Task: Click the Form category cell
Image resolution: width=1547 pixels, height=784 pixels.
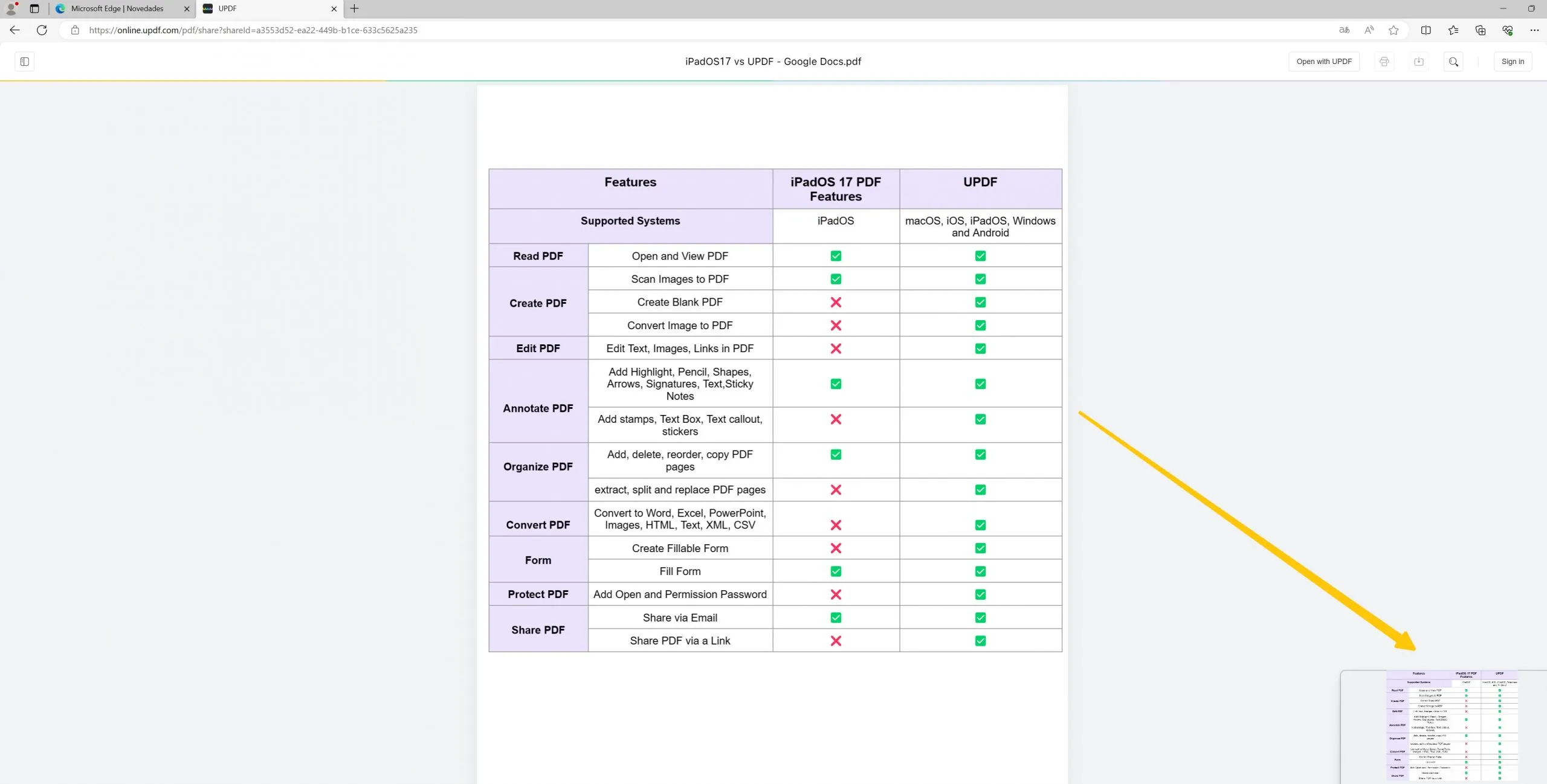Action: coord(538,560)
